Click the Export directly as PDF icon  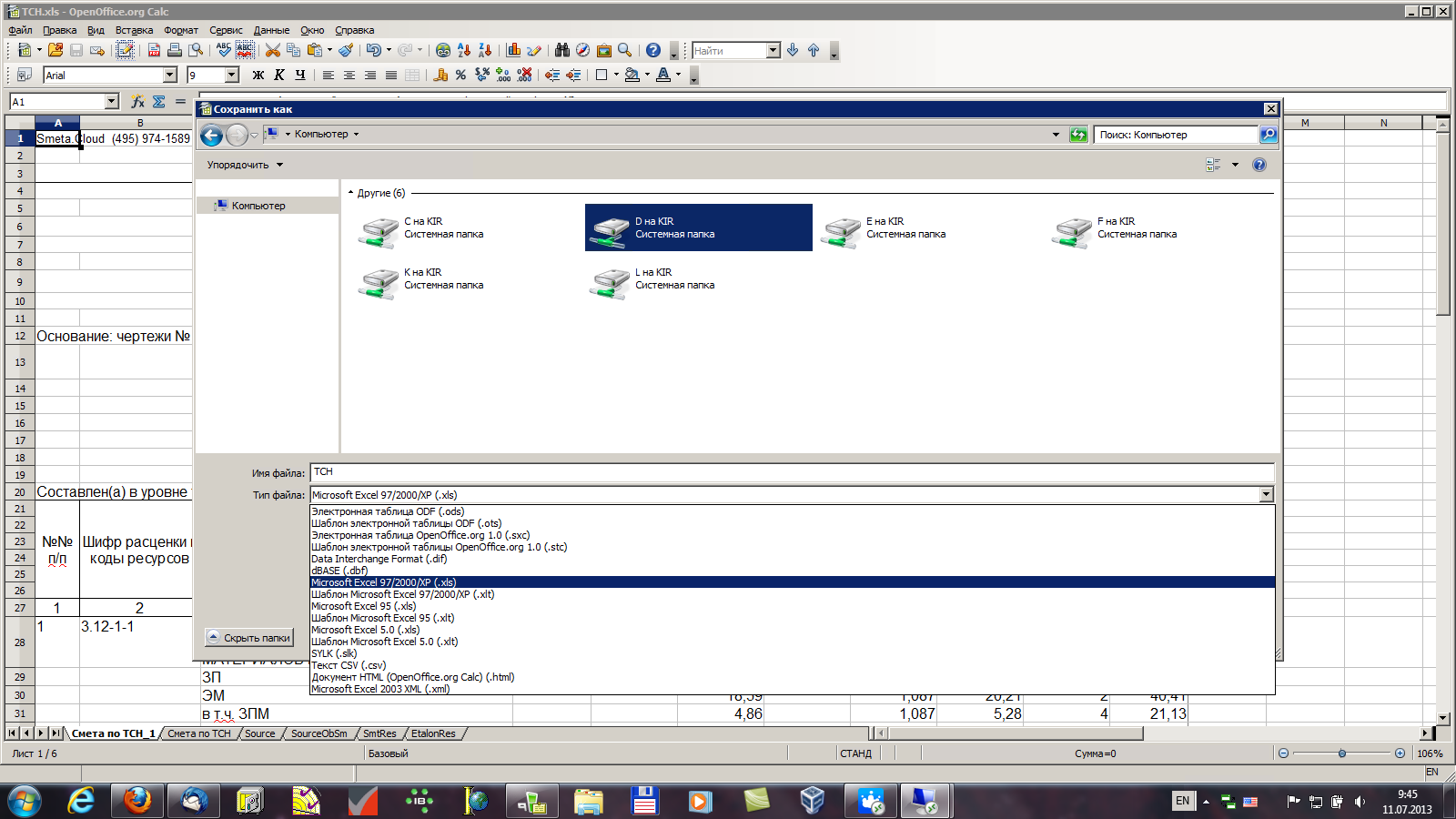[x=154, y=50]
